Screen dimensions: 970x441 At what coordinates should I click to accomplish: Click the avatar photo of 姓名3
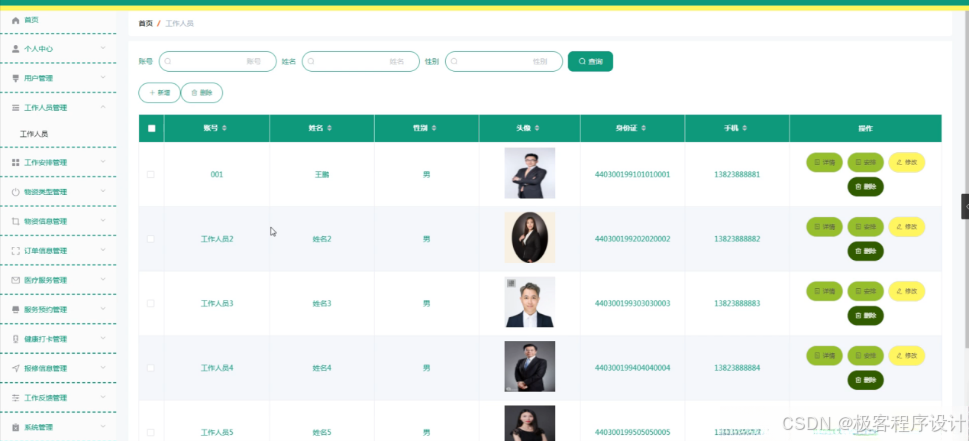(x=530, y=302)
